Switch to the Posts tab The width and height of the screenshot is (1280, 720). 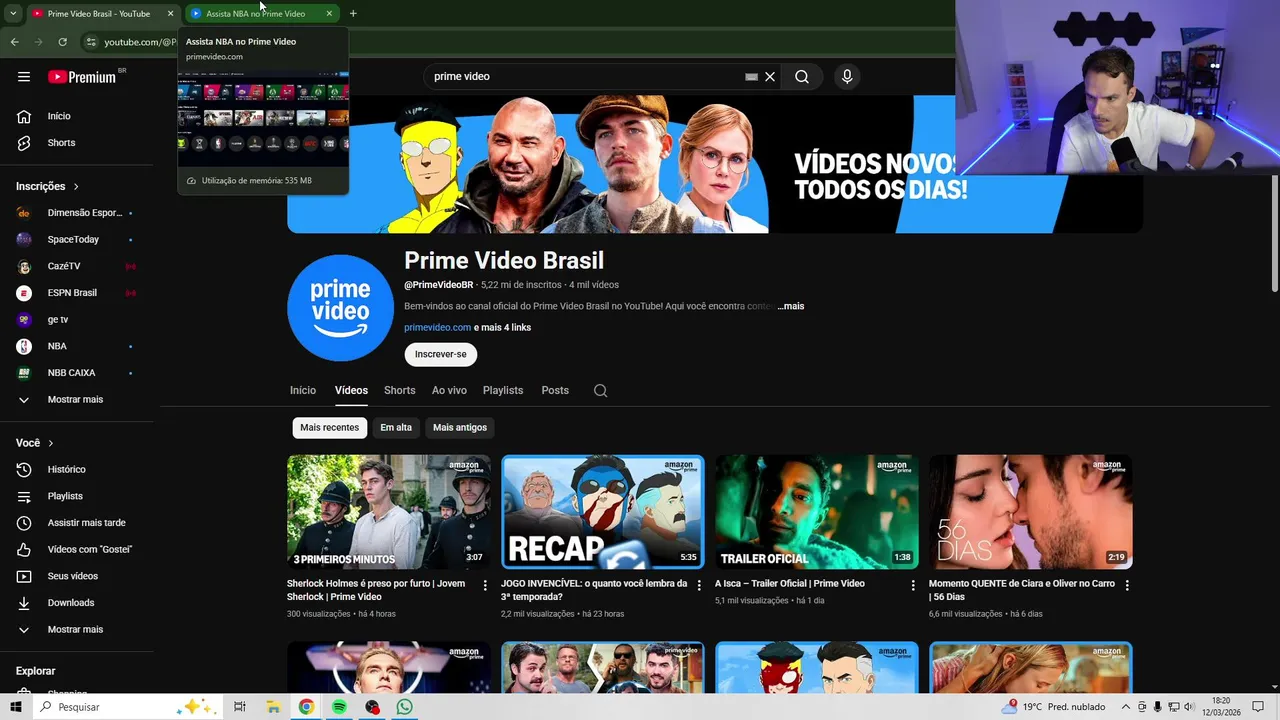click(555, 390)
